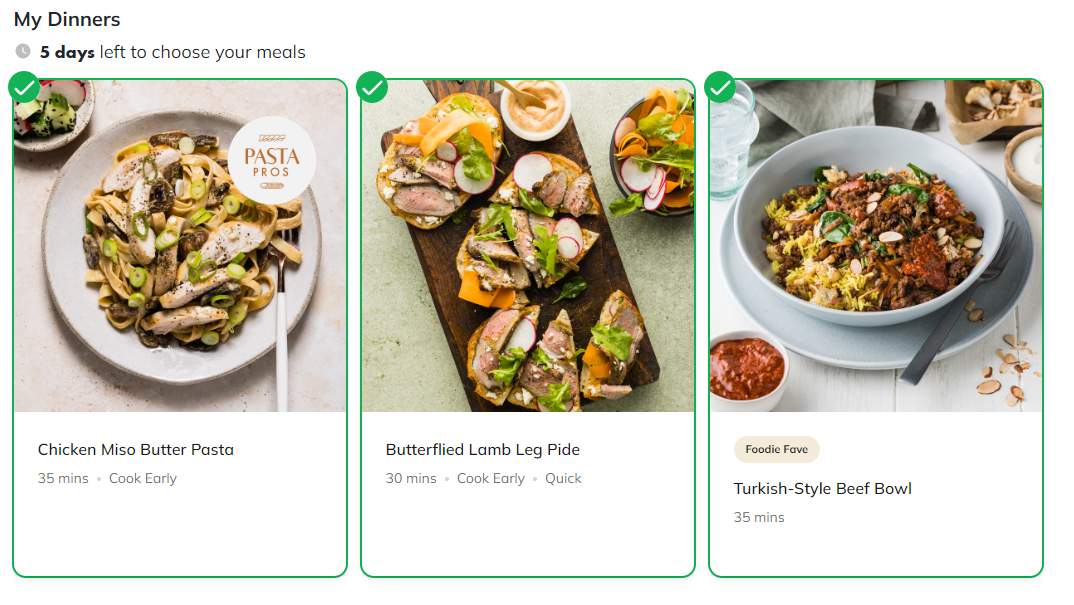Screen dimensions: 1074x605
Task: Click the 5 days left reminder text
Action: [173, 52]
